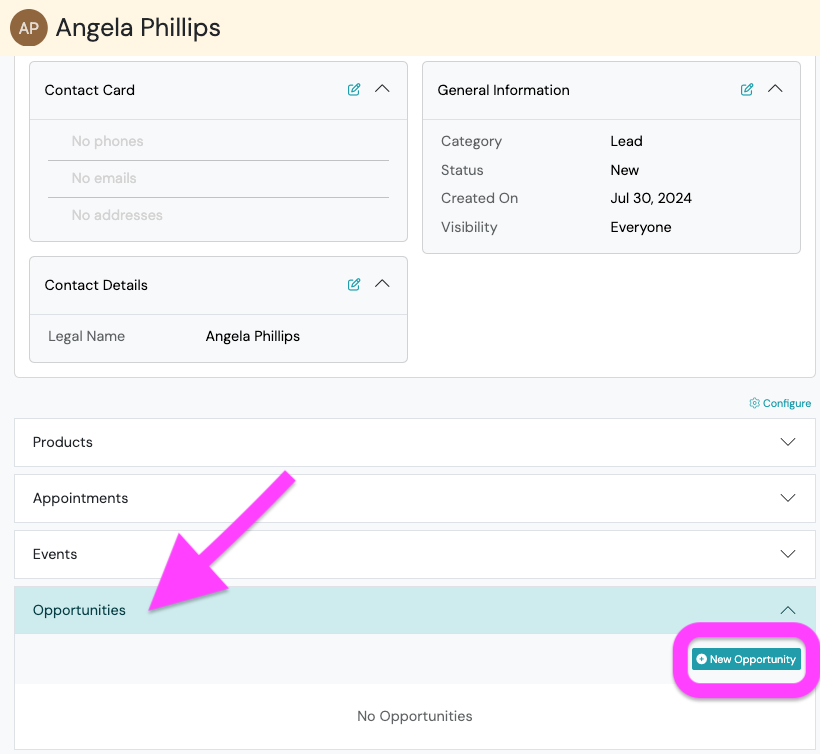
Task: Click the Products section header
Action: pos(415,442)
